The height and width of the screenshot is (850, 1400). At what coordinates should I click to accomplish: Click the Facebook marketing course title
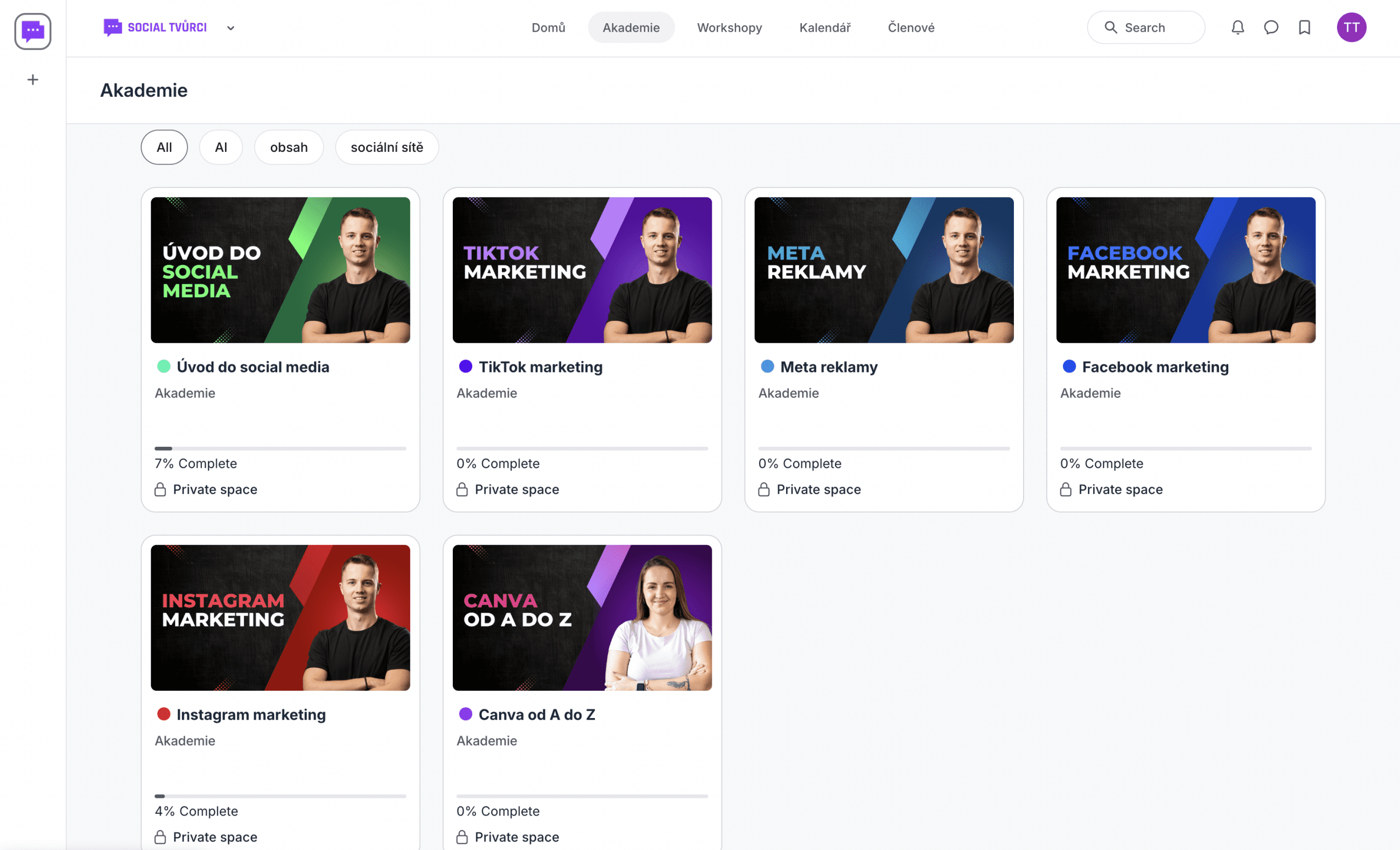1155,367
